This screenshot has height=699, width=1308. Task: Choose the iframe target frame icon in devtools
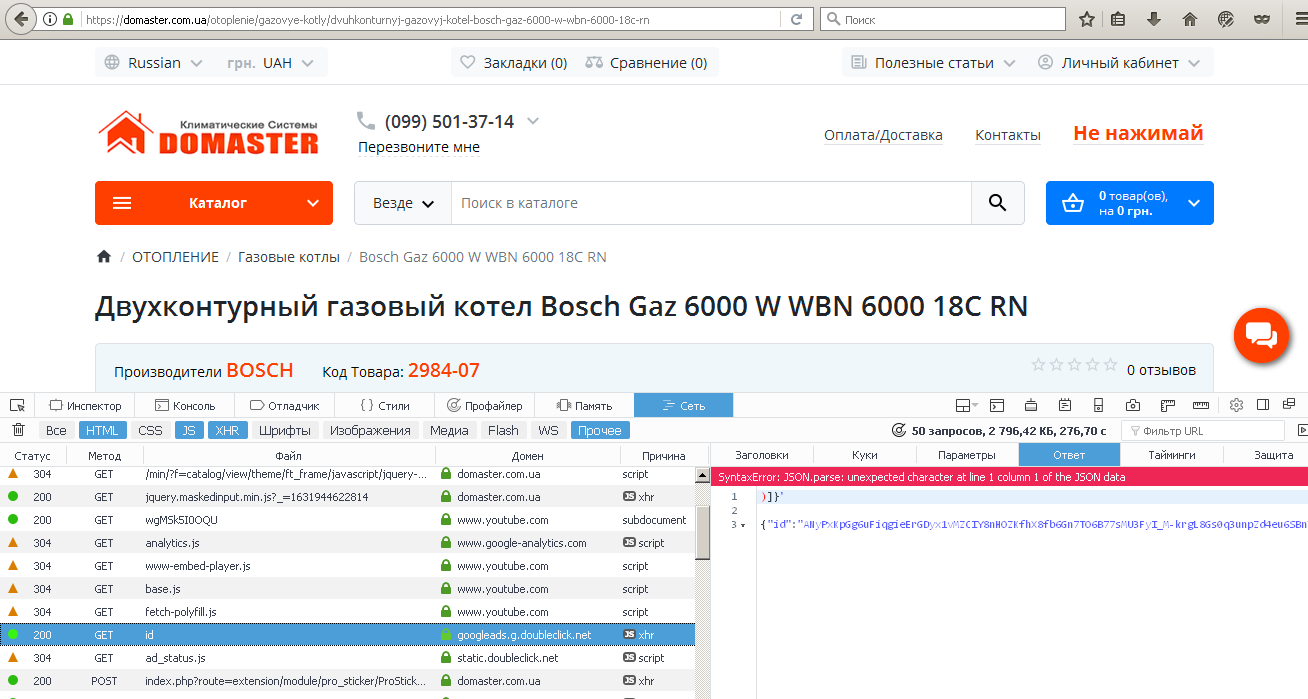966,405
